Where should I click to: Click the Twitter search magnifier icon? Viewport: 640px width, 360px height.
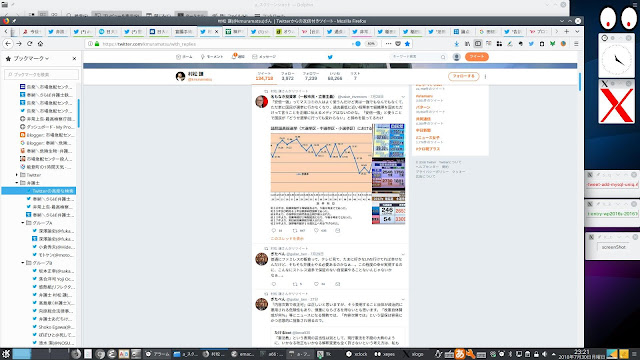(x=443, y=57)
